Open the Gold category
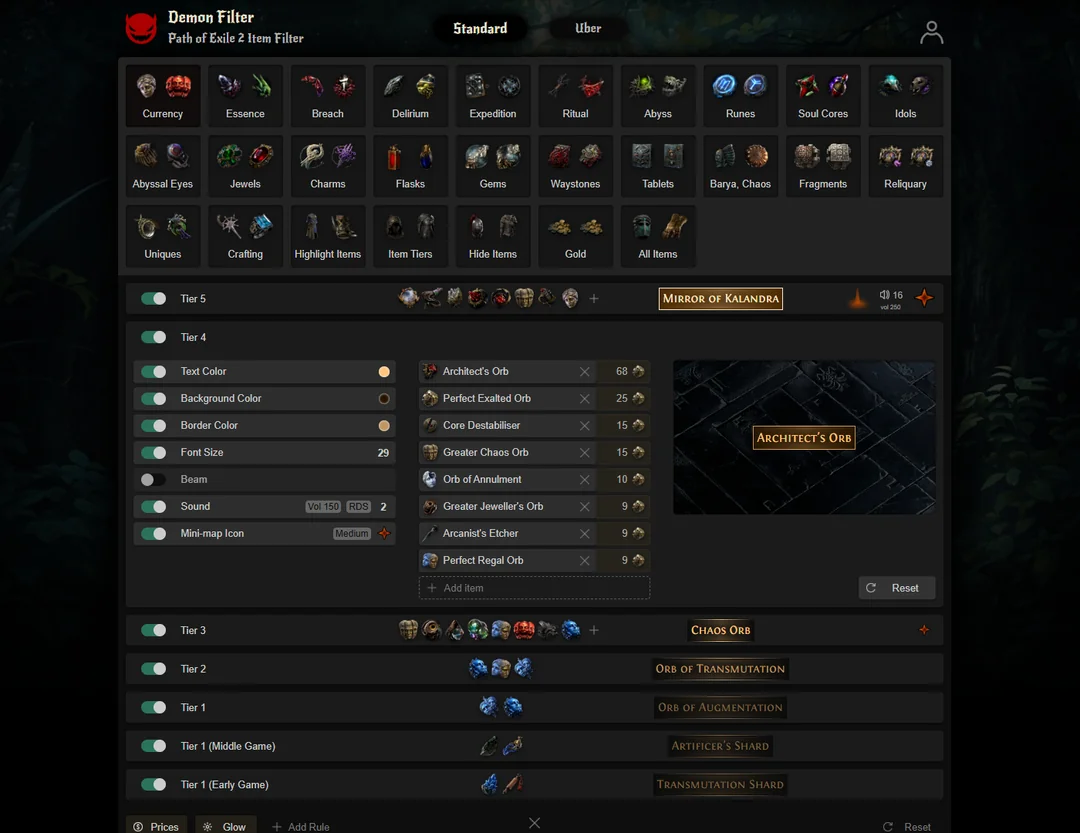 [x=575, y=236]
